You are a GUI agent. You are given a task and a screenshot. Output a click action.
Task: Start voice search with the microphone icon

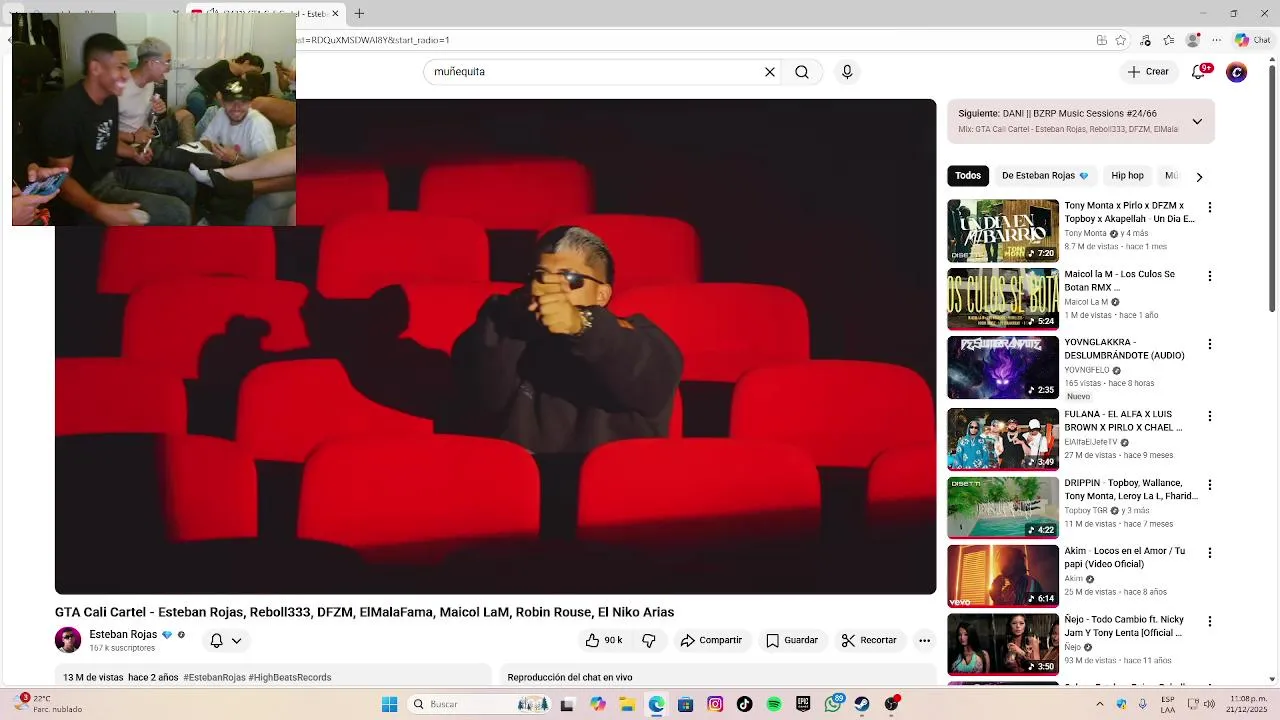click(x=847, y=72)
